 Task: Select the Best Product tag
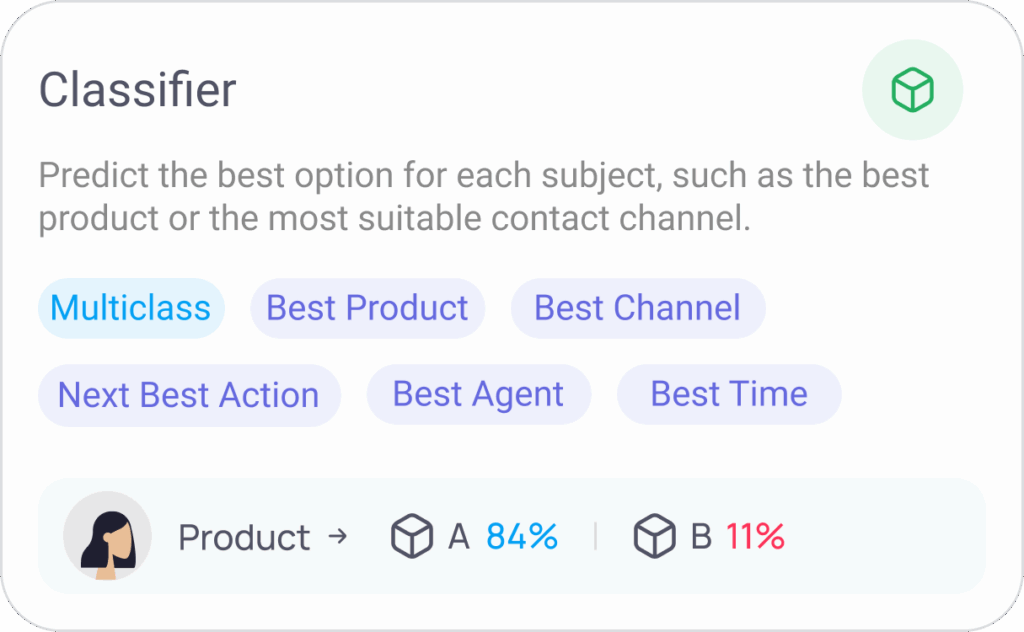[x=368, y=308]
